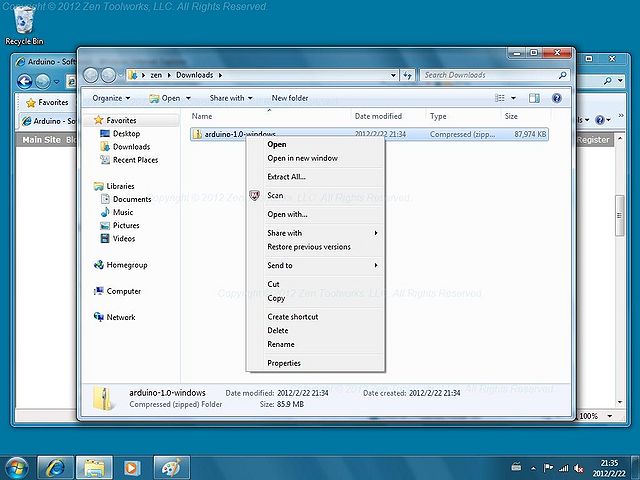This screenshot has width=640, height=480.
Task: Click the arduino-1.0-windows zip file icon
Action: click(x=197, y=134)
